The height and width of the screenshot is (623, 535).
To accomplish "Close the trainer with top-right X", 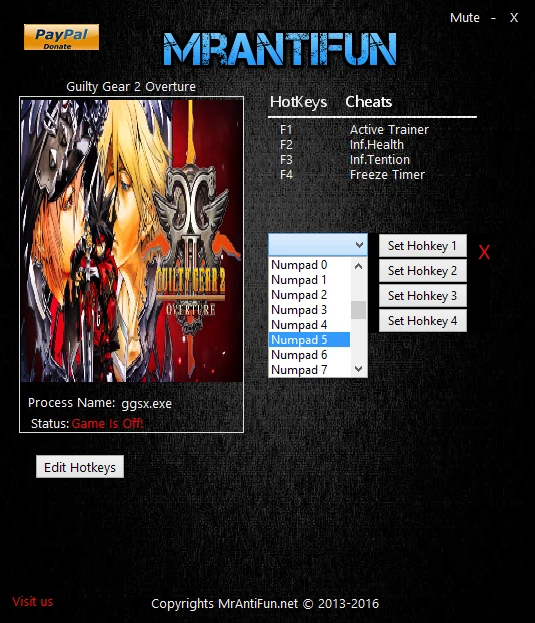I will 514,18.
